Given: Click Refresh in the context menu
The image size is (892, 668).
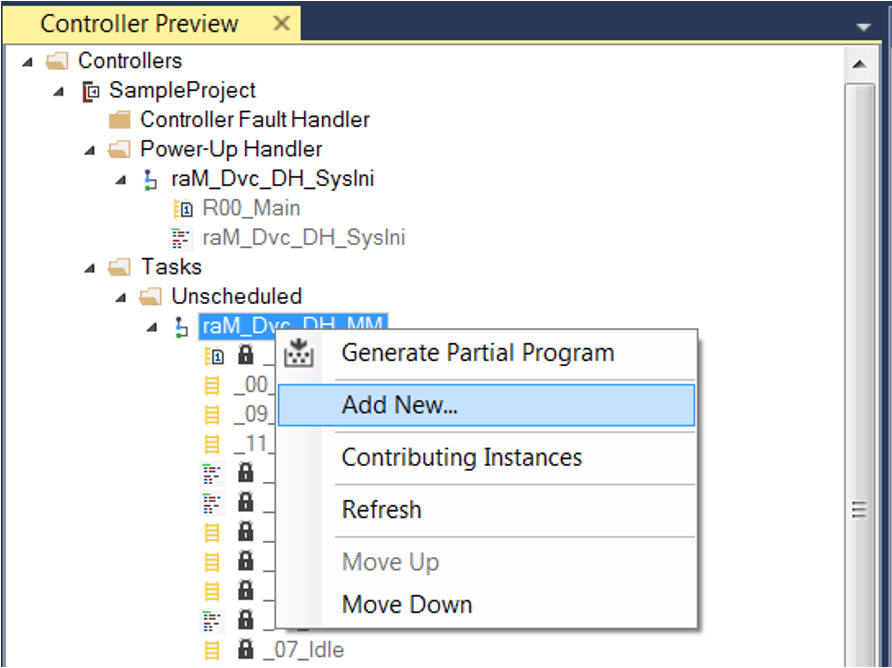Looking at the screenshot, I should tap(486, 510).
